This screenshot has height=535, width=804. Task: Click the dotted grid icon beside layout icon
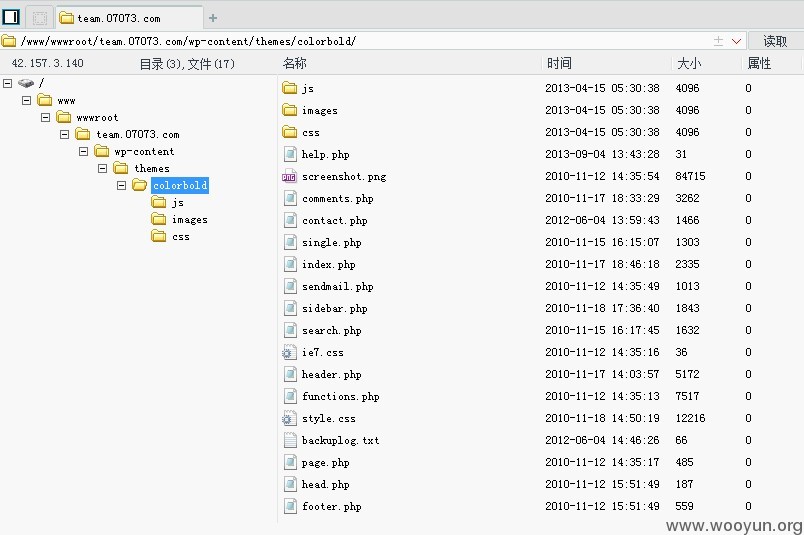(39, 18)
